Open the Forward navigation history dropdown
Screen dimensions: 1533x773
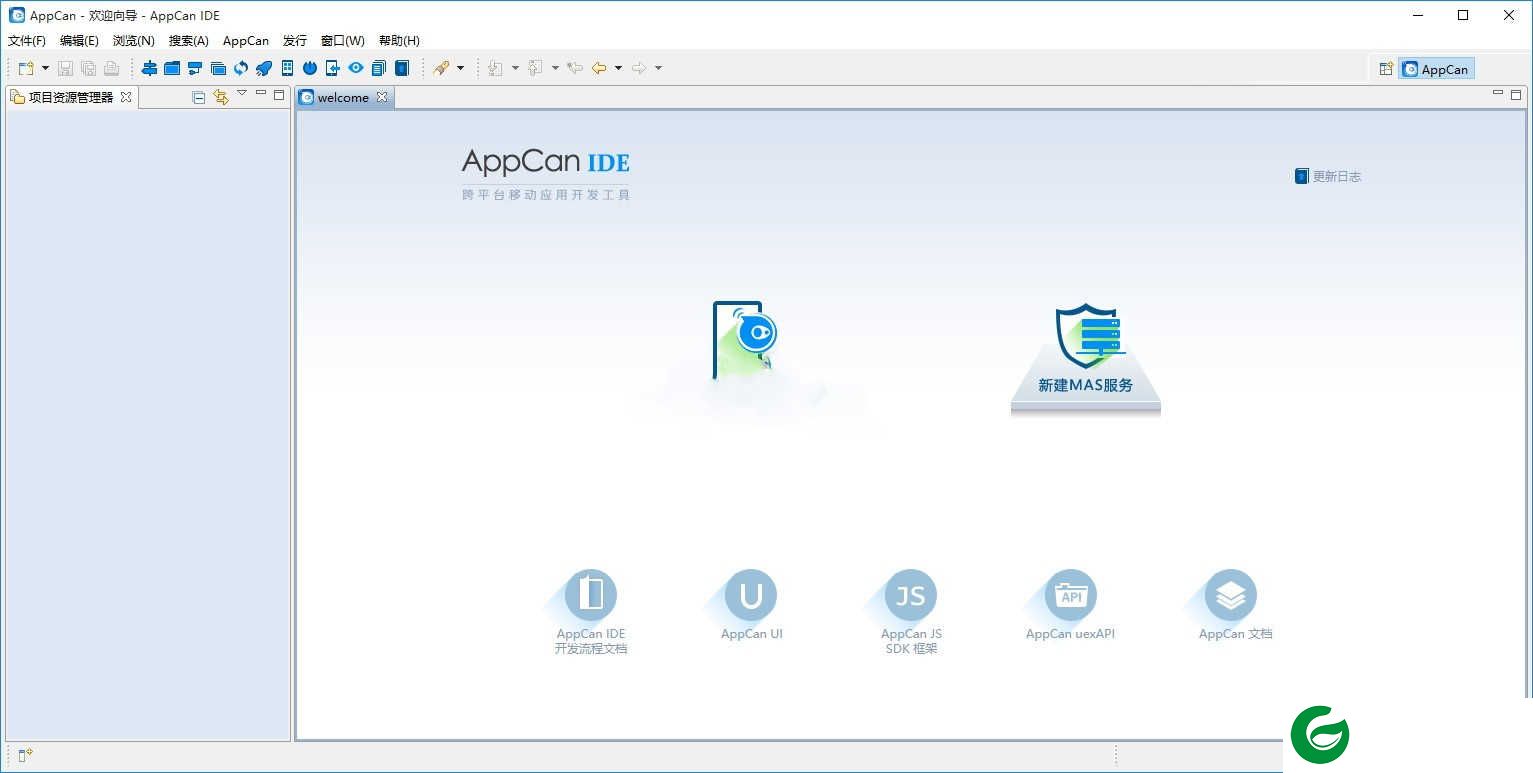[x=658, y=68]
